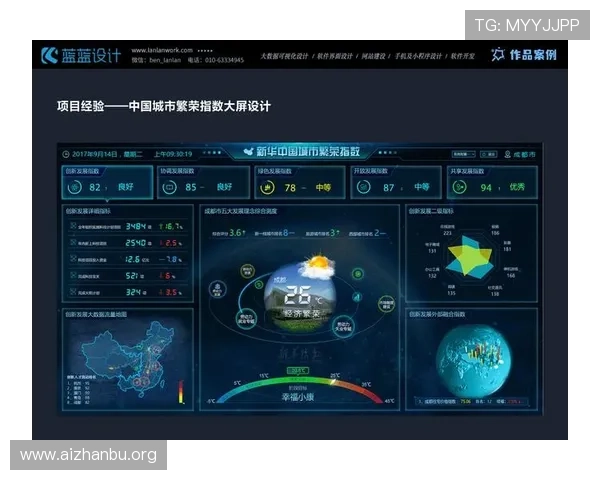Image resolution: width=600 pixels, height=480 pixels.
Task: Click the teal bubble at lower-right of orbit
Action: 343,326
